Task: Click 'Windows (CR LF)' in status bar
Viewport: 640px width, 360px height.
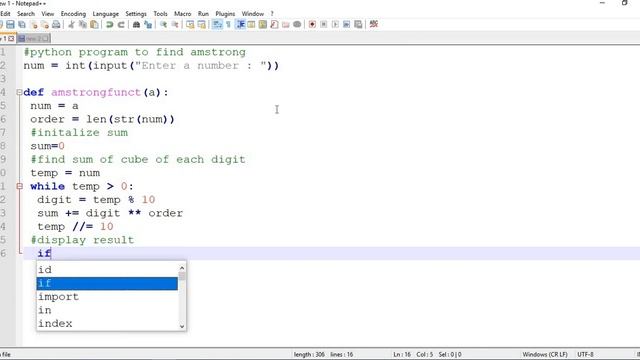Action: coord(545,354)
